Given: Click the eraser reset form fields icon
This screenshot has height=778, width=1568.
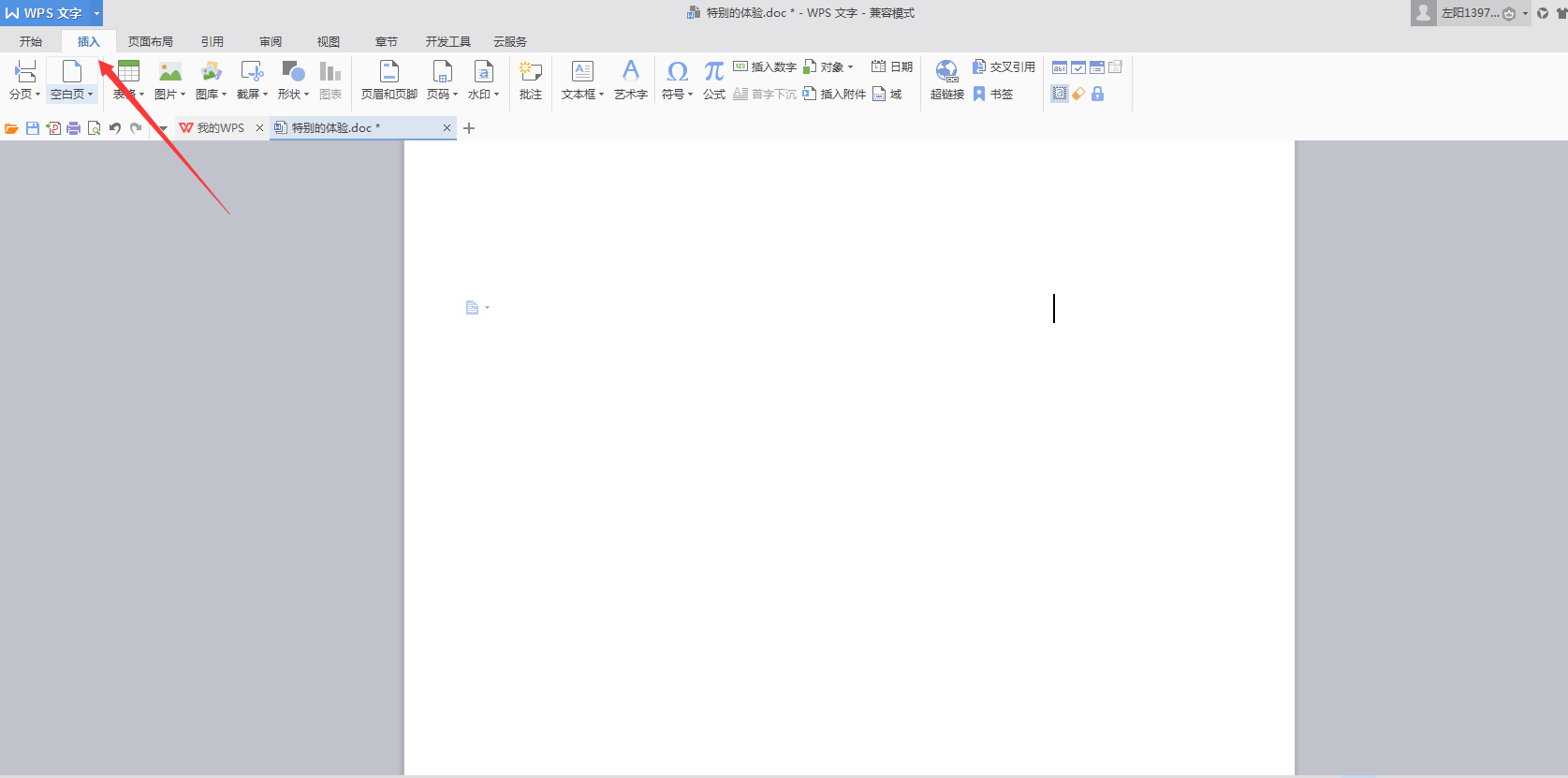Looking at the screenshot, I should pos(1078,94).
